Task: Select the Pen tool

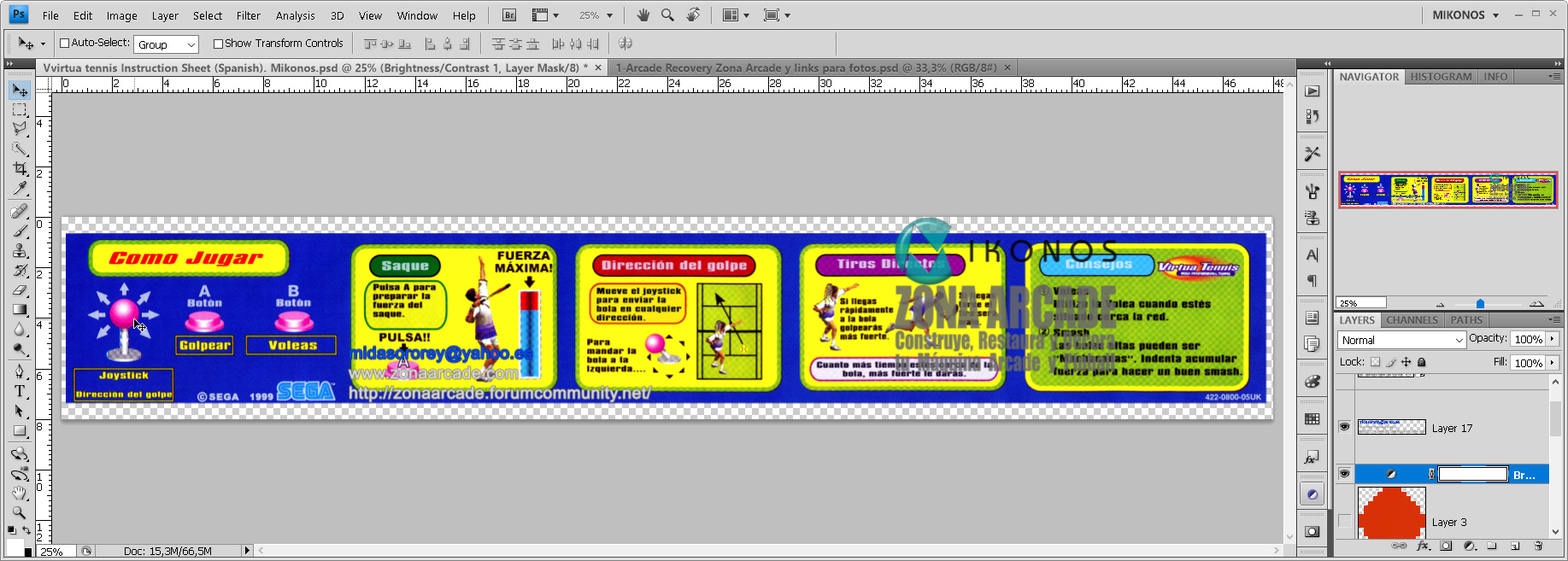Action: (x=20, y=371)
